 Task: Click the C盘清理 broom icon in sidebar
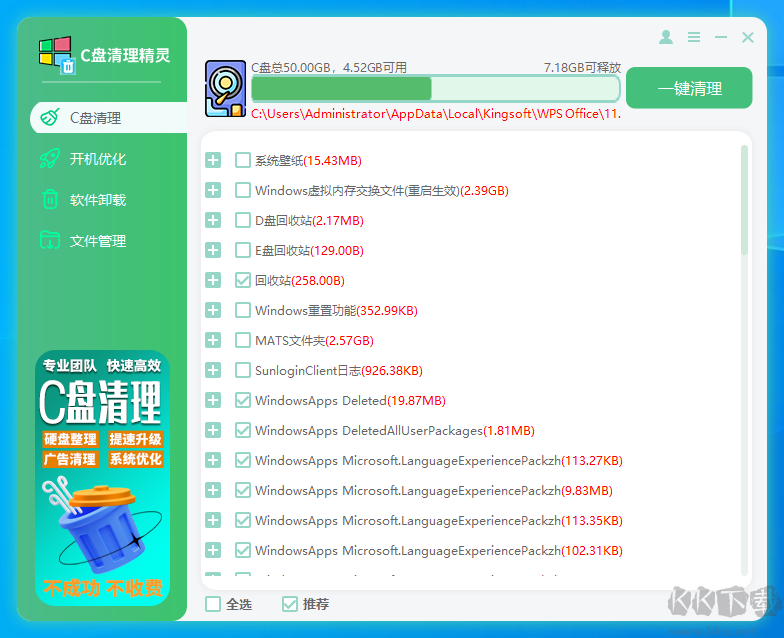[x=49, y=117]
